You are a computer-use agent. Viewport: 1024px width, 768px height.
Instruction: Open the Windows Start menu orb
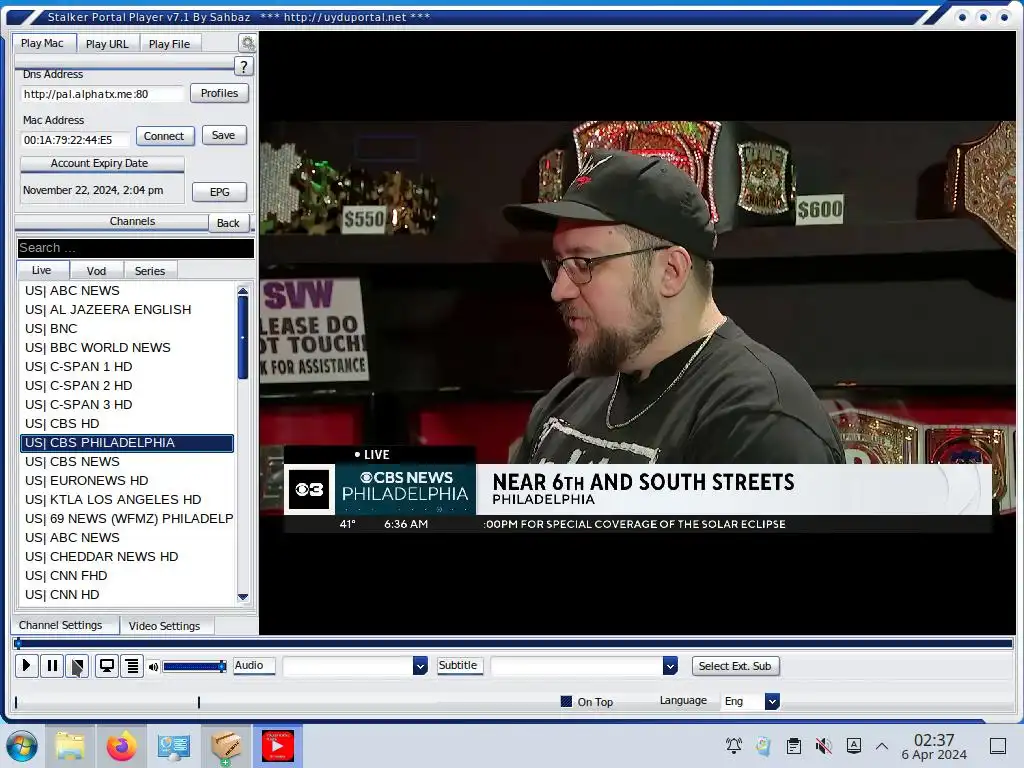(x=22, y=746)
